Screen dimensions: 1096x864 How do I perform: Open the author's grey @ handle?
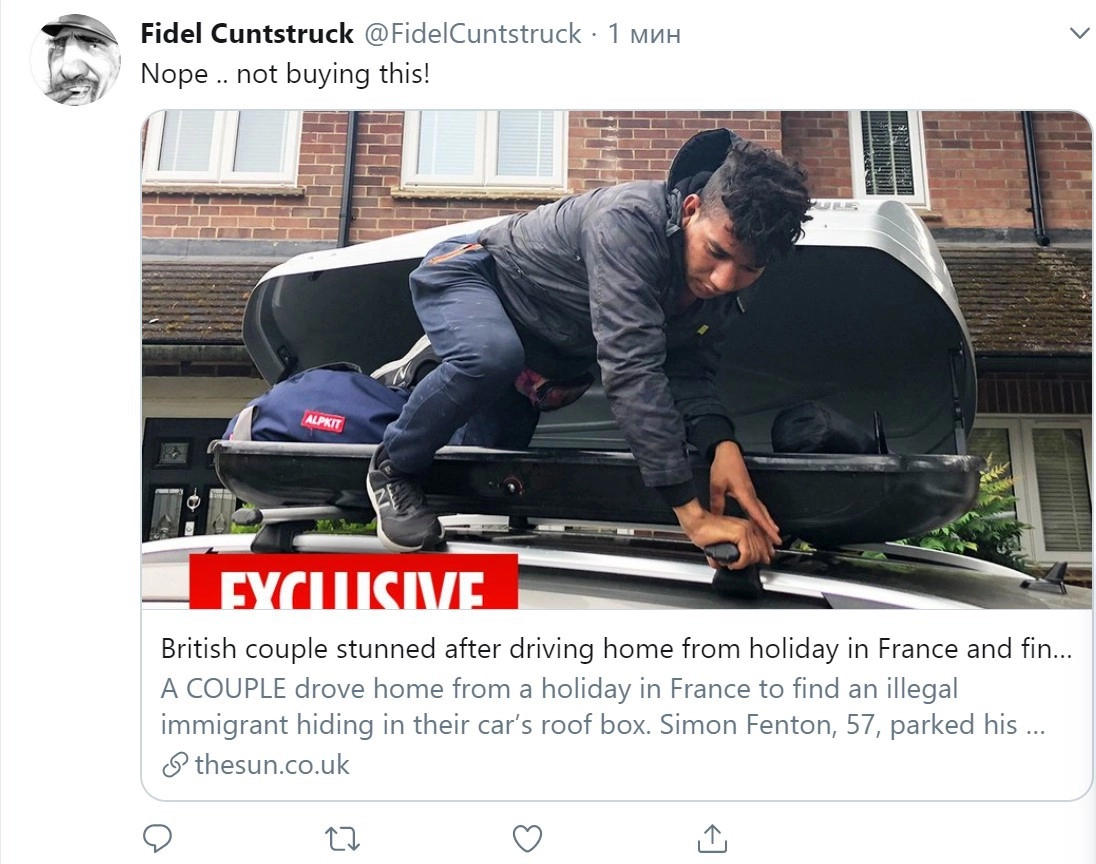tap(471, 34)
